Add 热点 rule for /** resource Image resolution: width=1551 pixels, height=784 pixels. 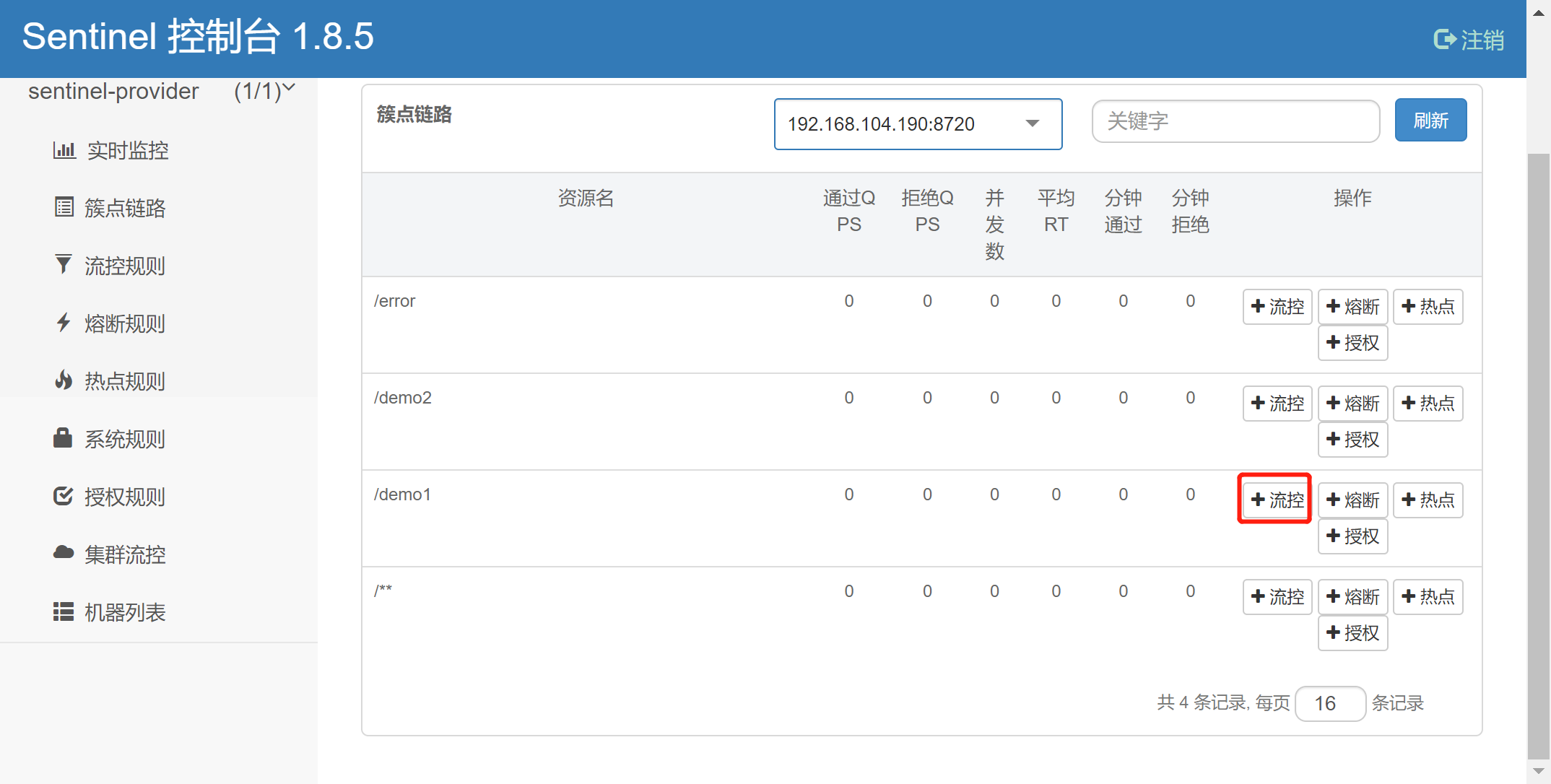pyautogui.click(x=1428, y=597)
